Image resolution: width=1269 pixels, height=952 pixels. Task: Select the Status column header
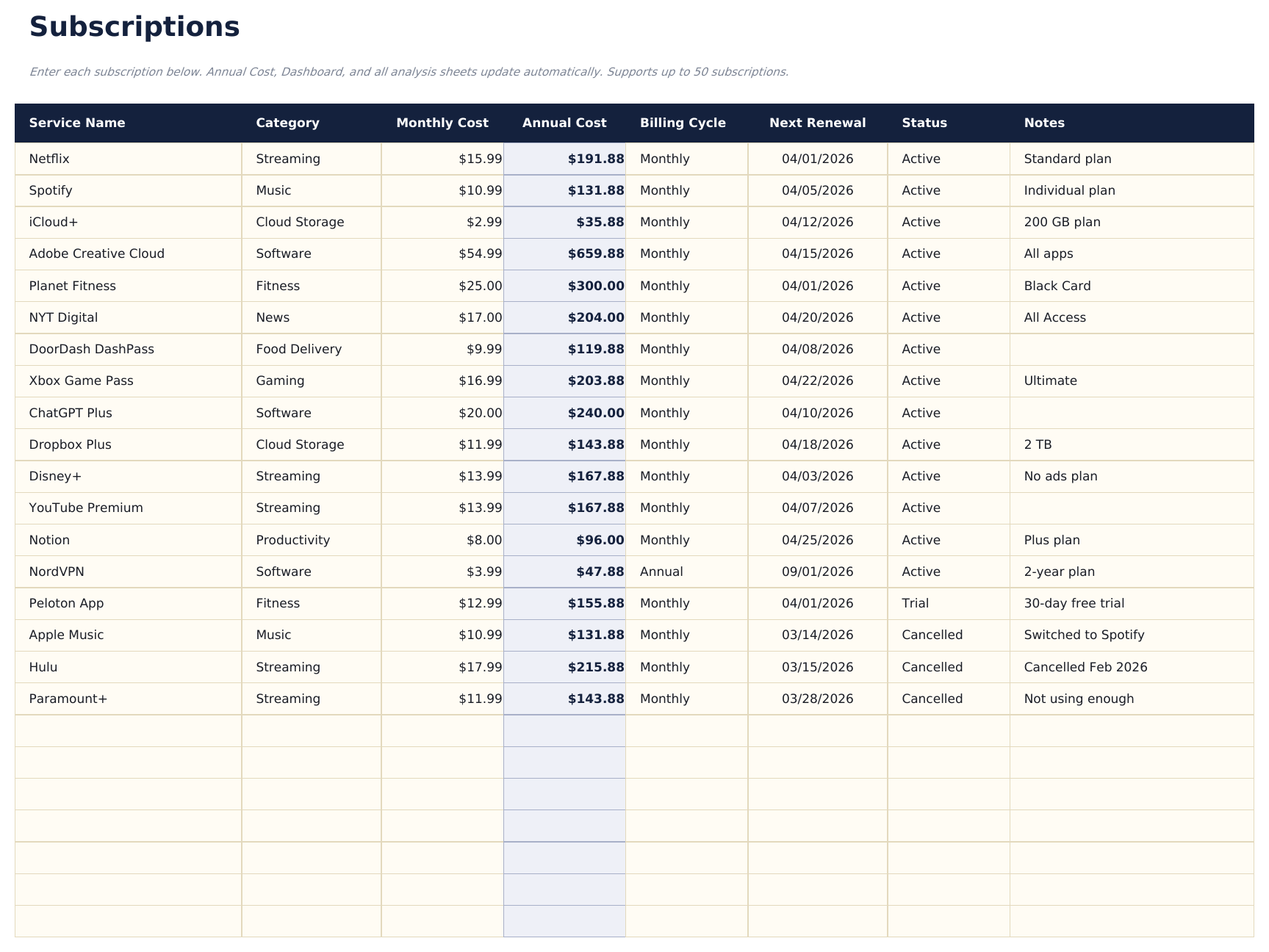924,123
